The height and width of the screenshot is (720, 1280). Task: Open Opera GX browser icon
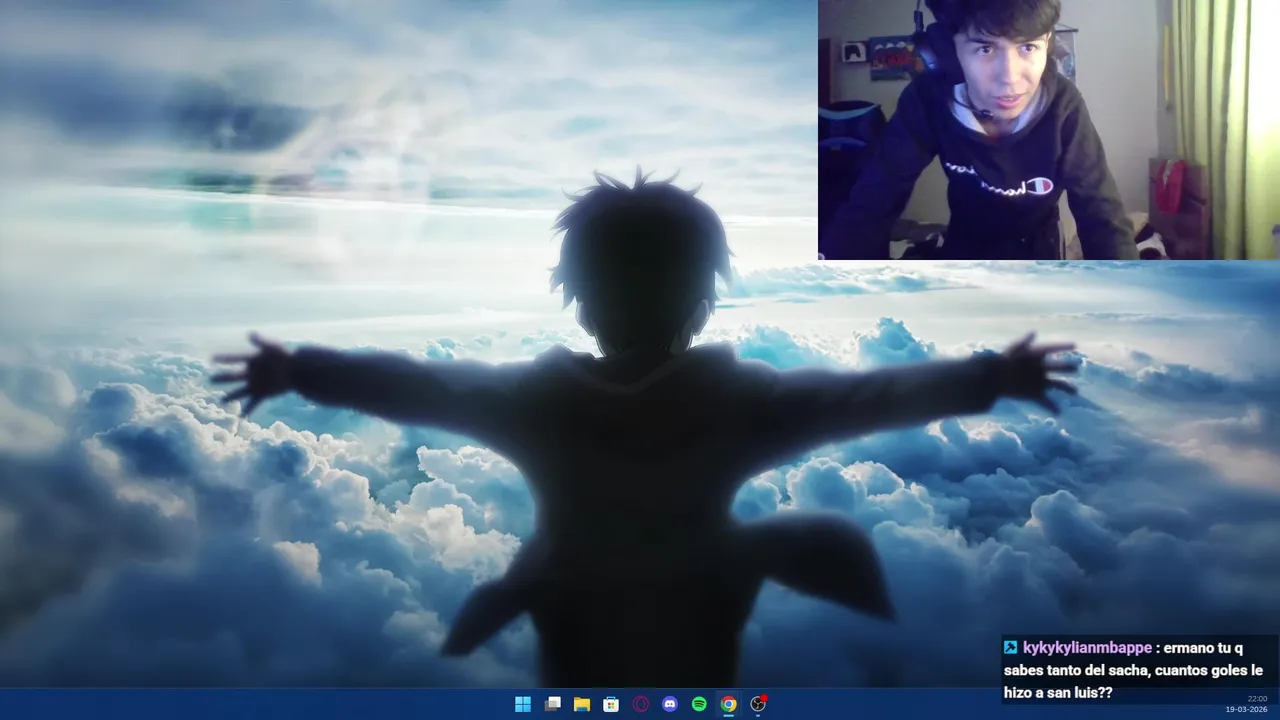pos(640,704)
